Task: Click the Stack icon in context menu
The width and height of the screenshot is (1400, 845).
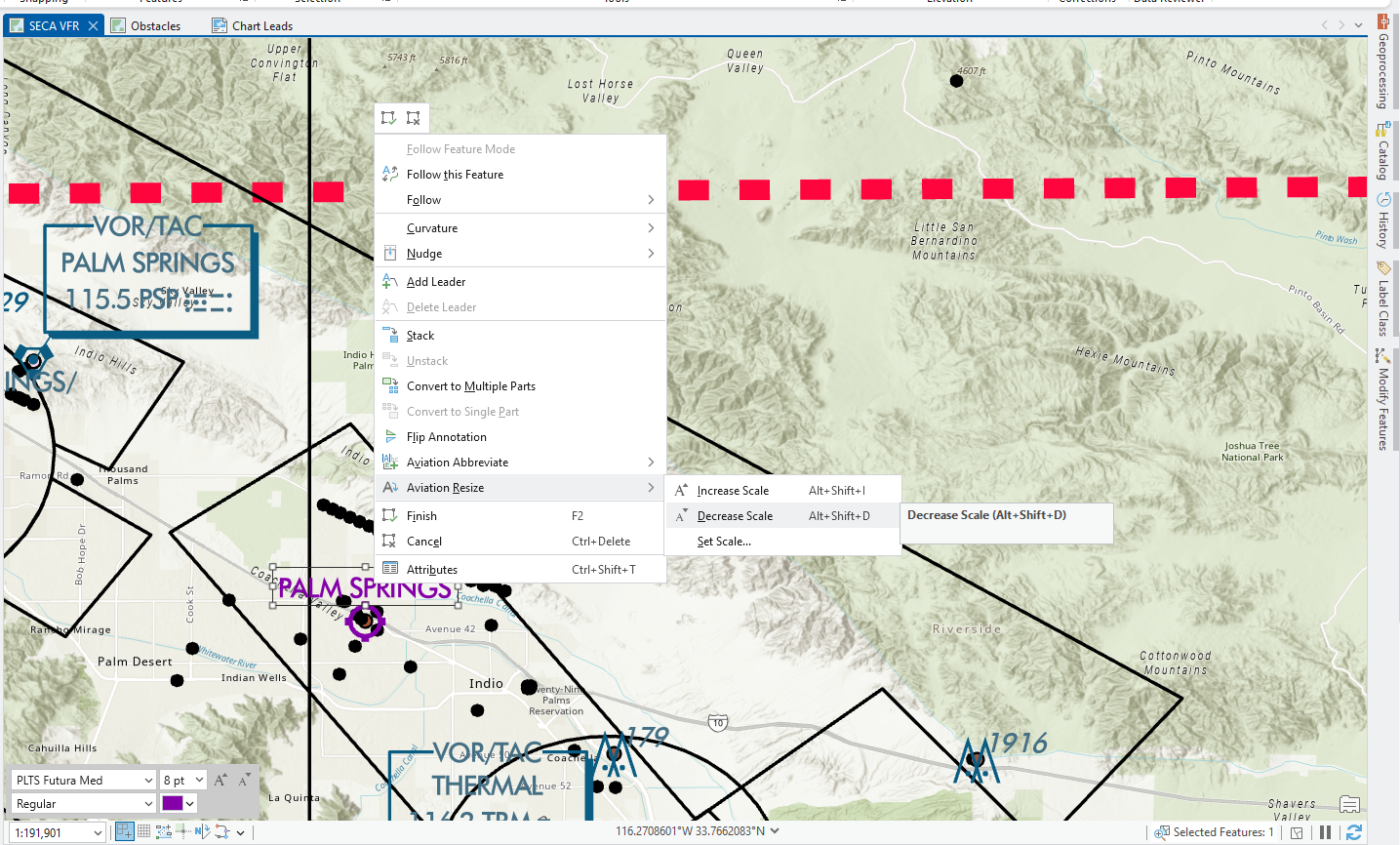Action: click(x=390, y=335)
